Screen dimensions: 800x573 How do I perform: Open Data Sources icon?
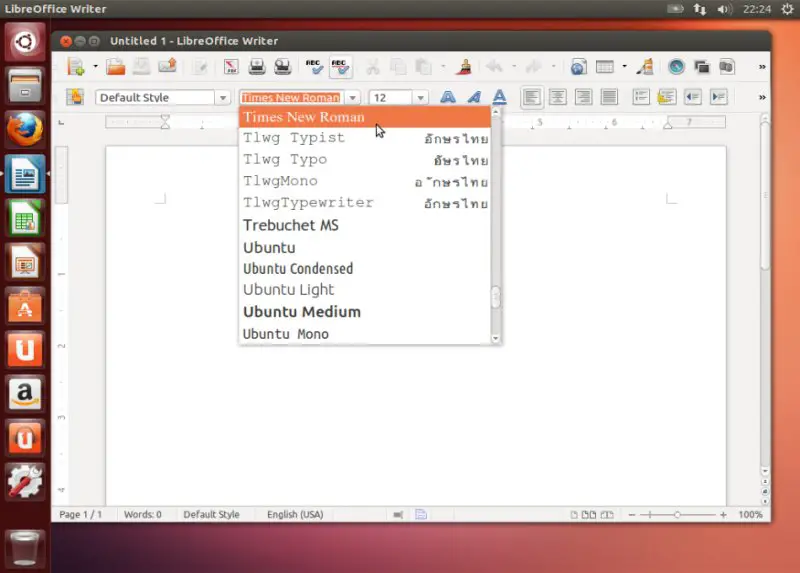click(x=727, y=67)
